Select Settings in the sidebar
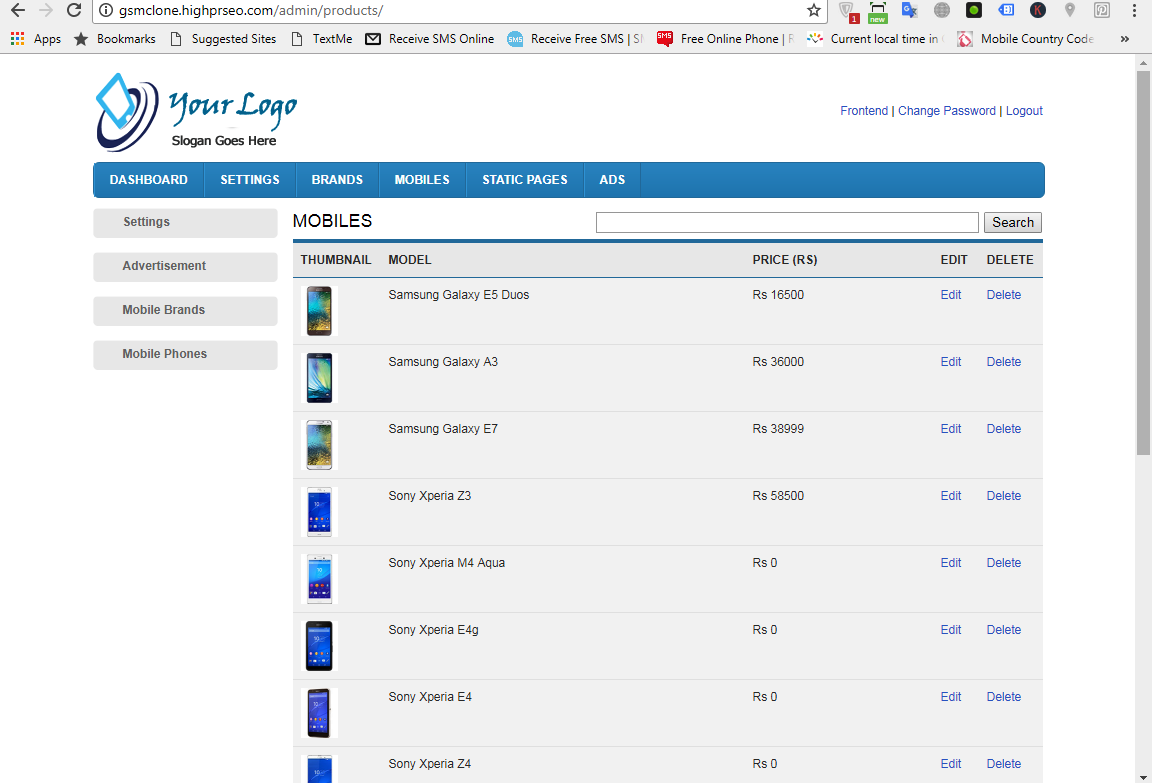Screen dimensions: 1152x783 click(x=185, y=223)
